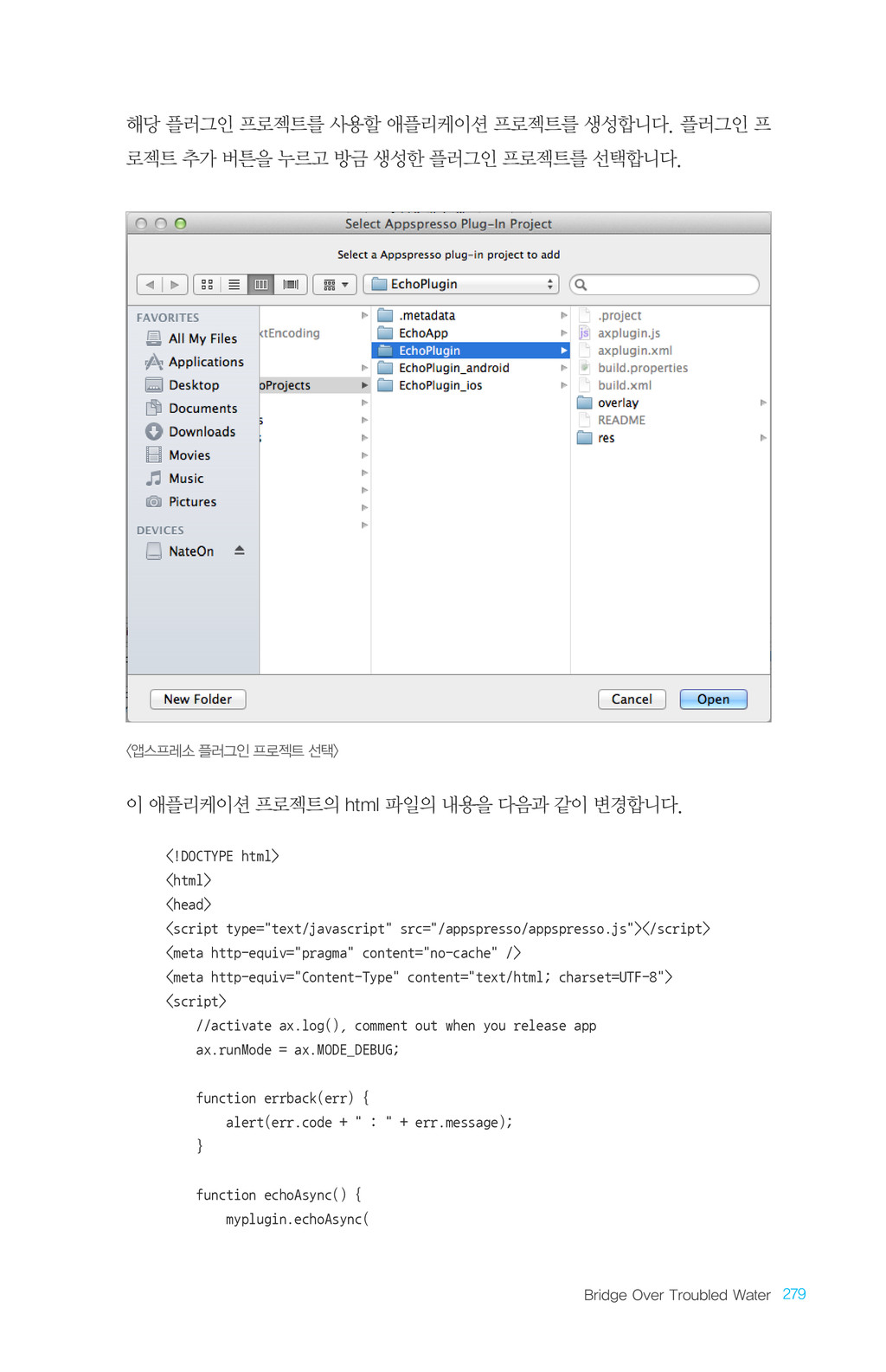Viewport: 886px width, 1372px height.
Task: Open the EchoPlugin path dropdown
Action: 461,284
